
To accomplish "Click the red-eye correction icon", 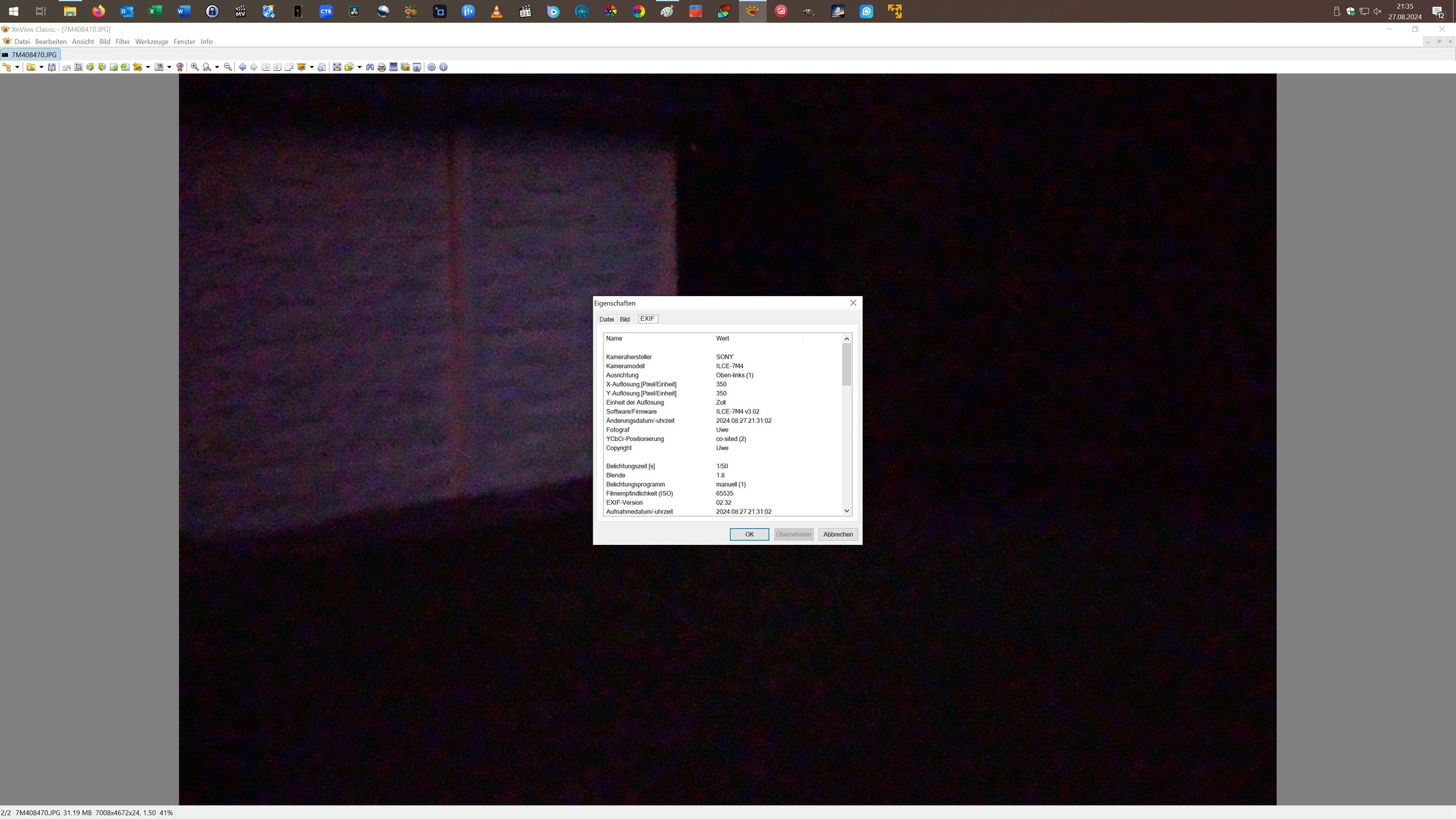I will pos(180,67).
